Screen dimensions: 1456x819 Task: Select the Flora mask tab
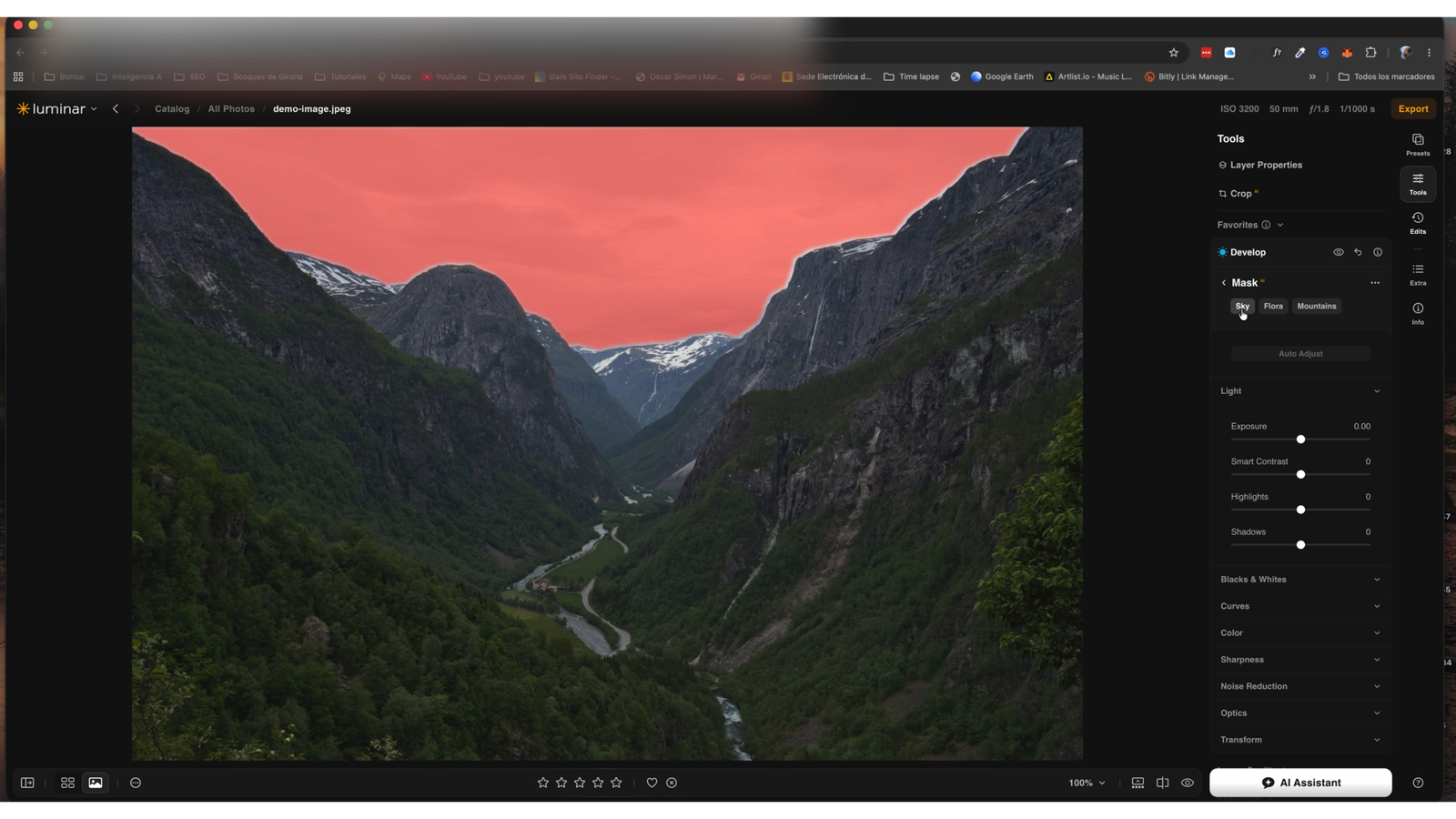[1273, 306]
